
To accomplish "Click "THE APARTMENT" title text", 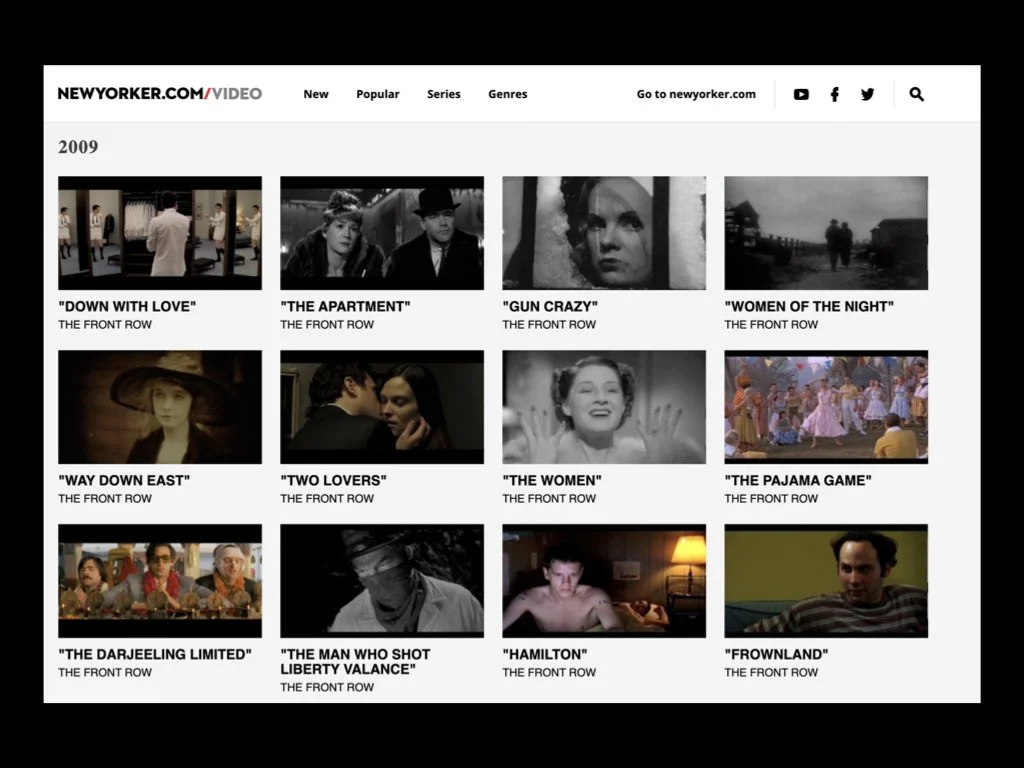I will coord(345,306).
